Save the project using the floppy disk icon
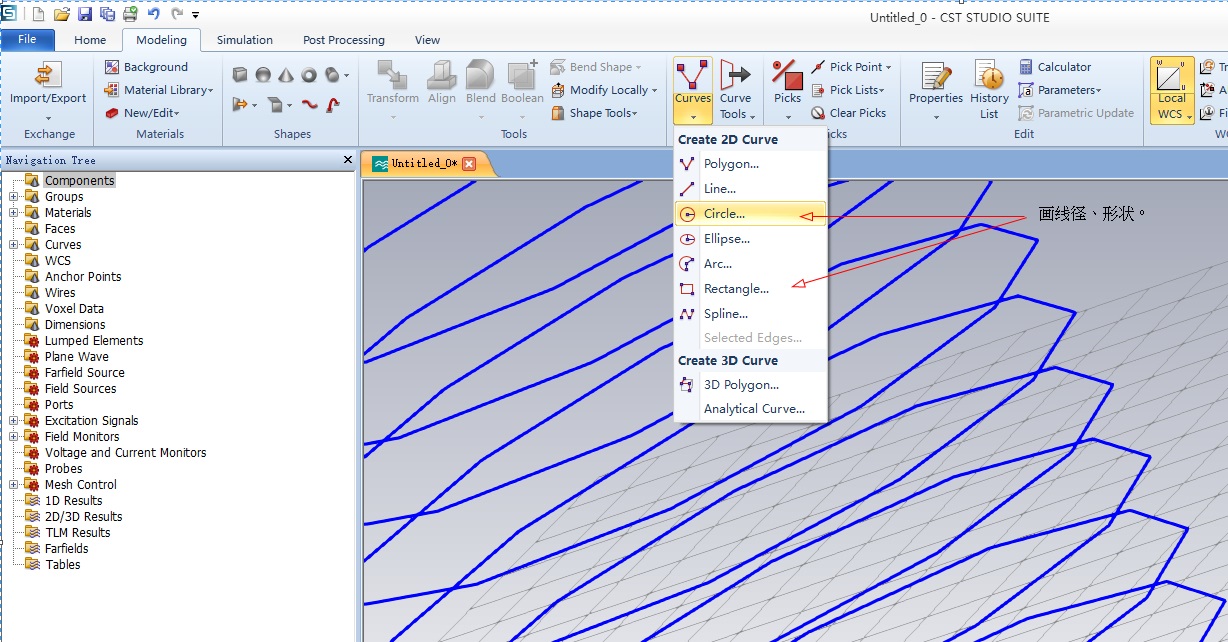Image resolution: width=1228 pixels, height=642 pixels. pos(85,15)
